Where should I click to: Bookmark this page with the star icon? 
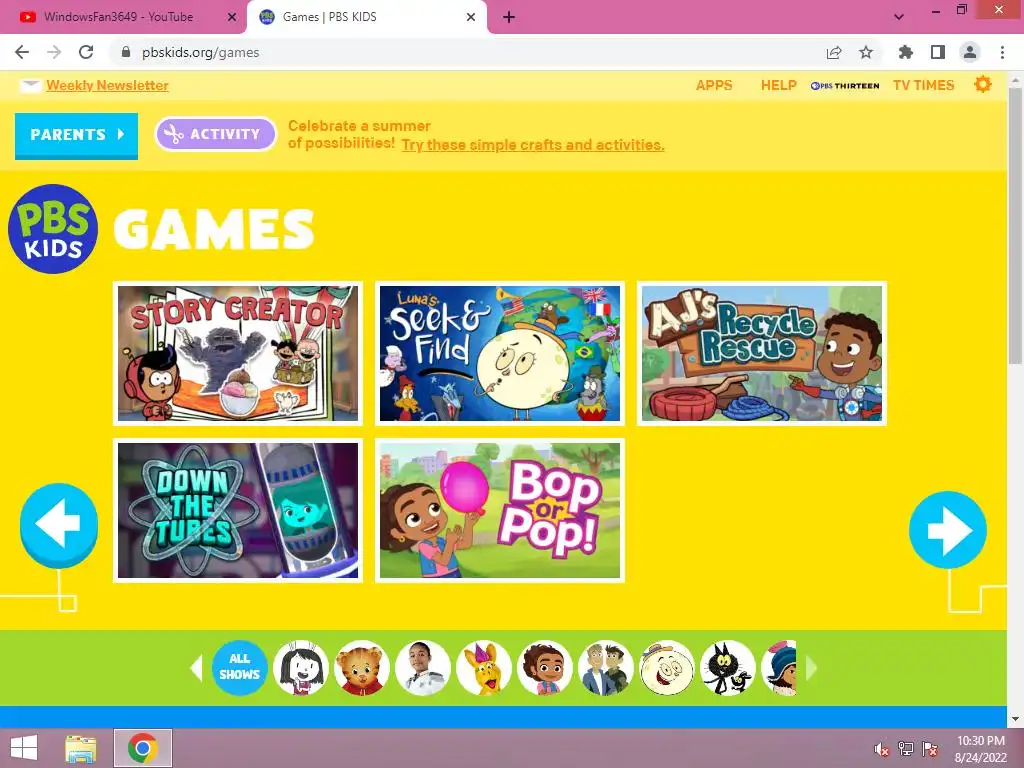(866, 52)
